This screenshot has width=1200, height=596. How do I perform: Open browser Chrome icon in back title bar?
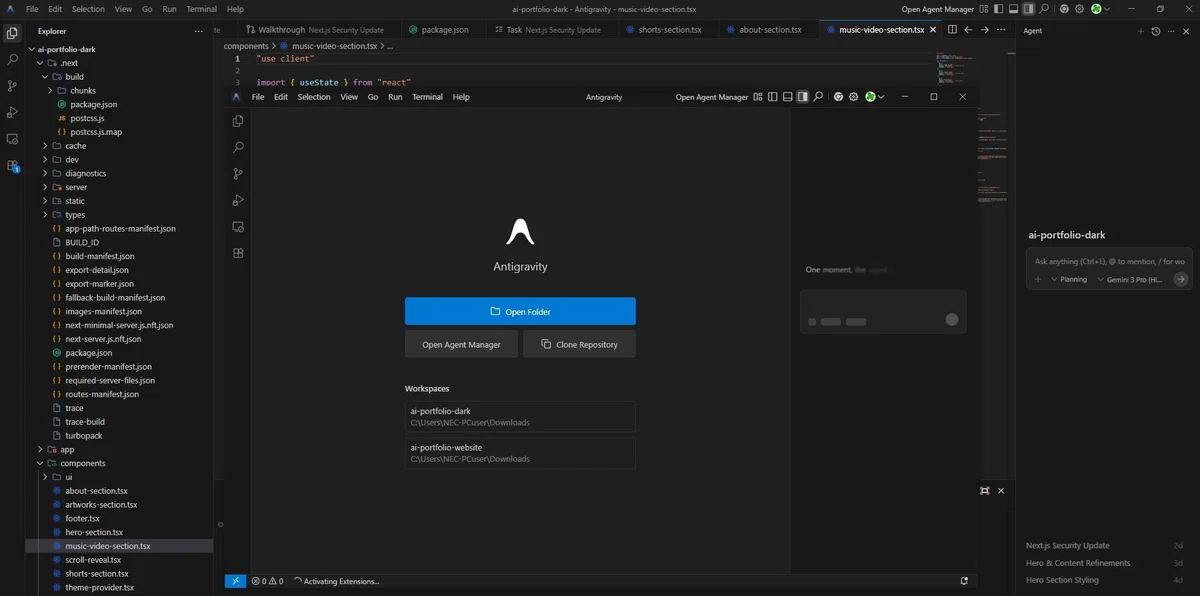pos(1064,9)
